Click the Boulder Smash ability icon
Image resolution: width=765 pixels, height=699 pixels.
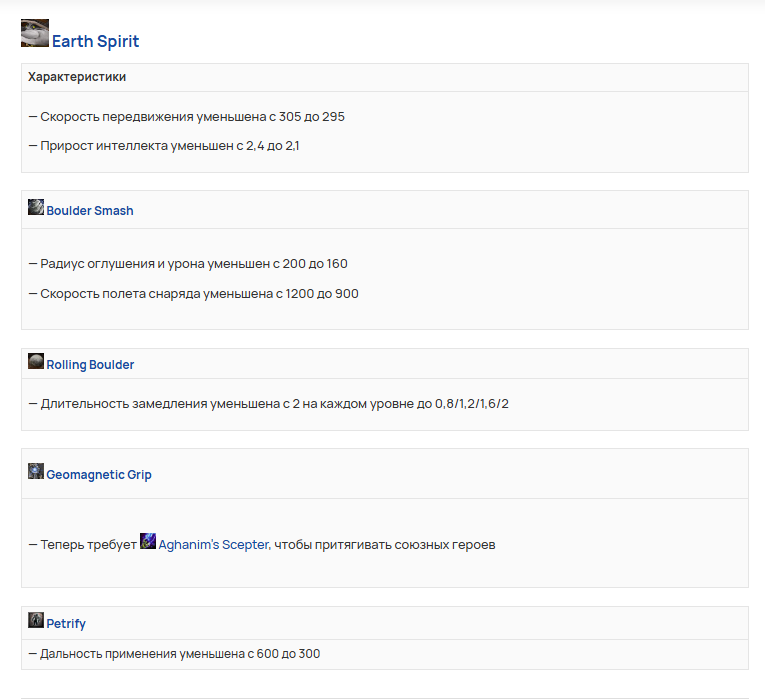coord(36,207)
